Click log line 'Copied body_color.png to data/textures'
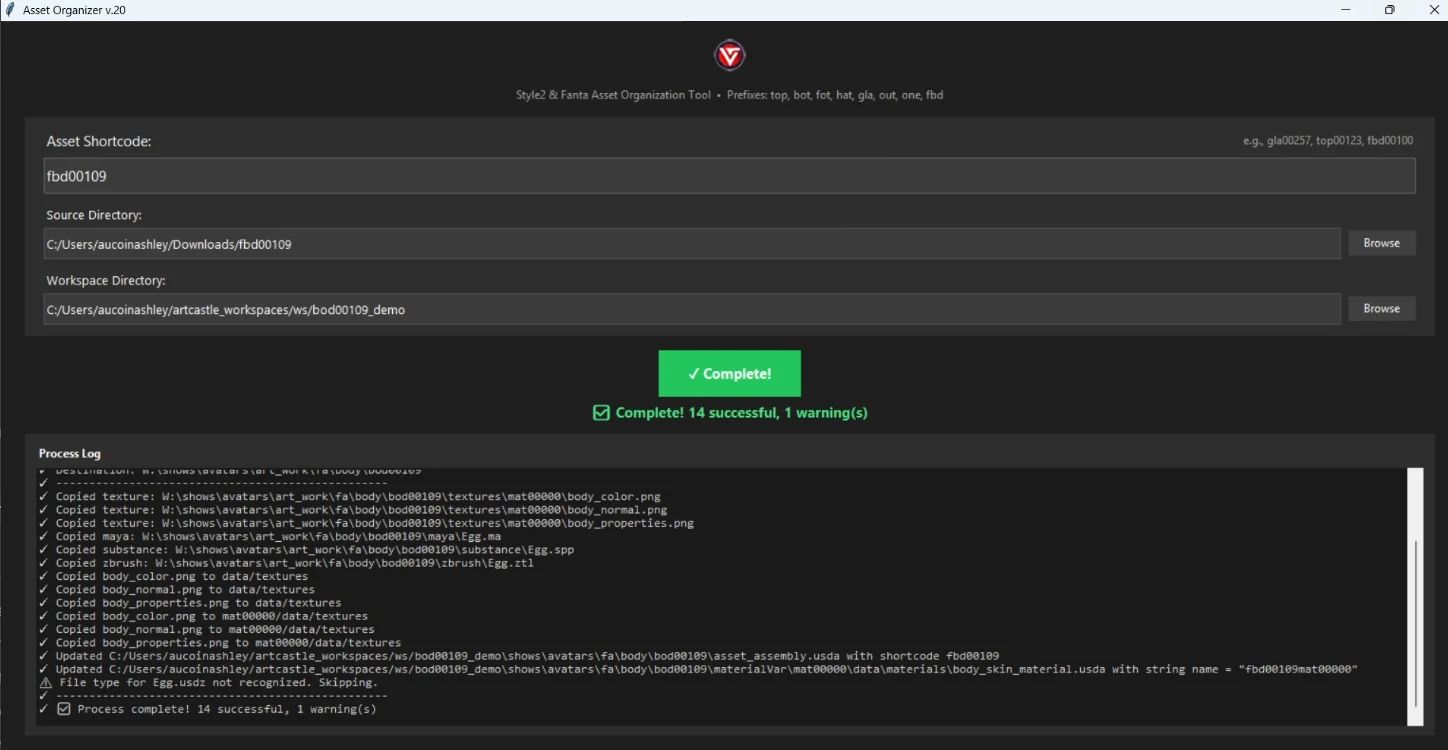The height and width of the screenshot is (750, 1448). coord(182,576)
